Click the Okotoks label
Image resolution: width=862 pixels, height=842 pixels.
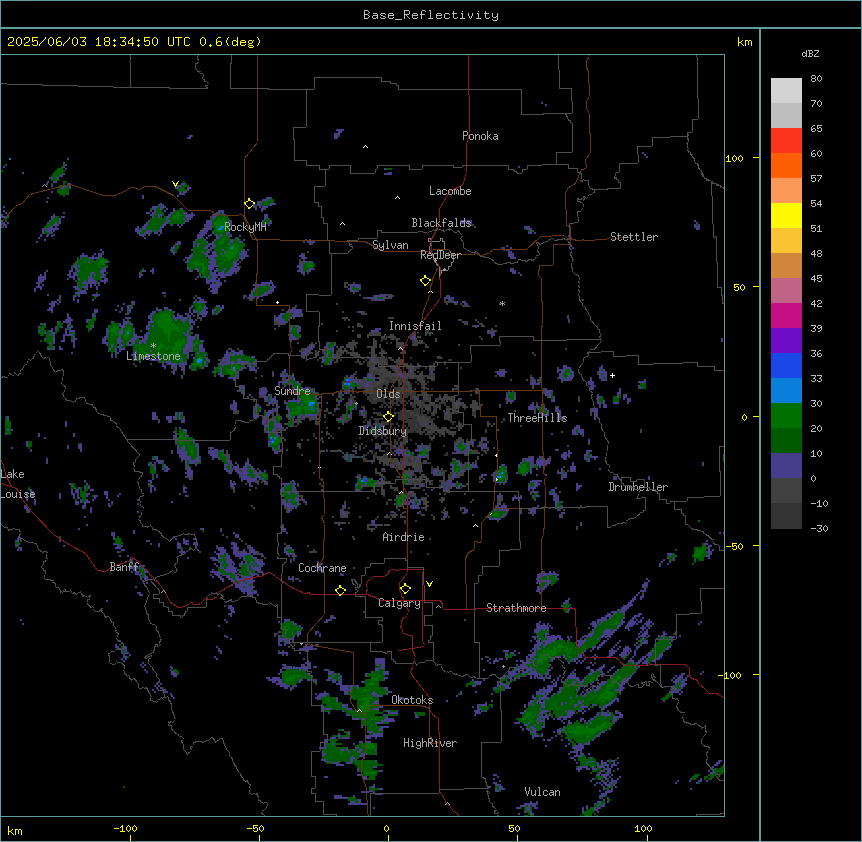pyautogui.click(x=412, y=700)
